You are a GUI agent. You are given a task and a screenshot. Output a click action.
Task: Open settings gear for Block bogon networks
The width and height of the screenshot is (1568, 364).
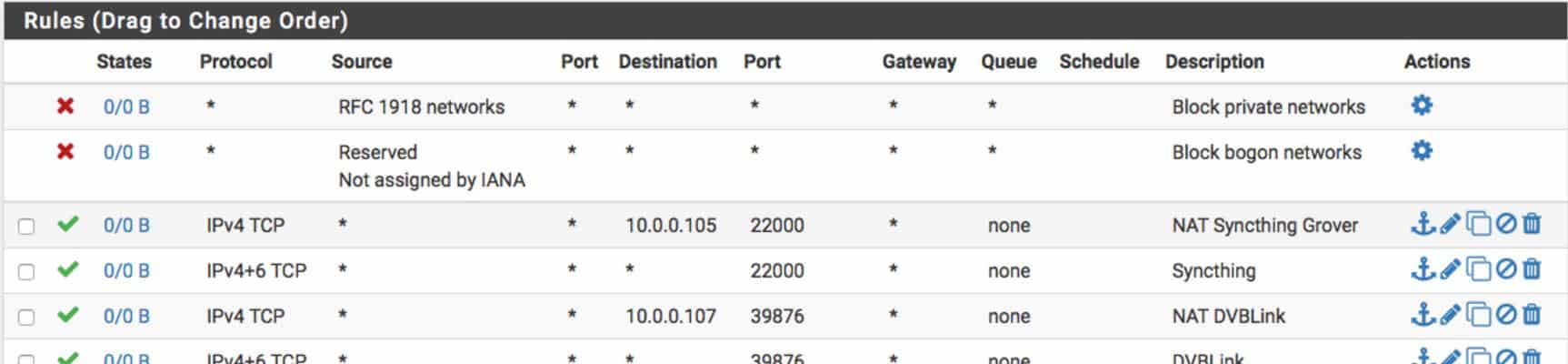point(1422,151)
